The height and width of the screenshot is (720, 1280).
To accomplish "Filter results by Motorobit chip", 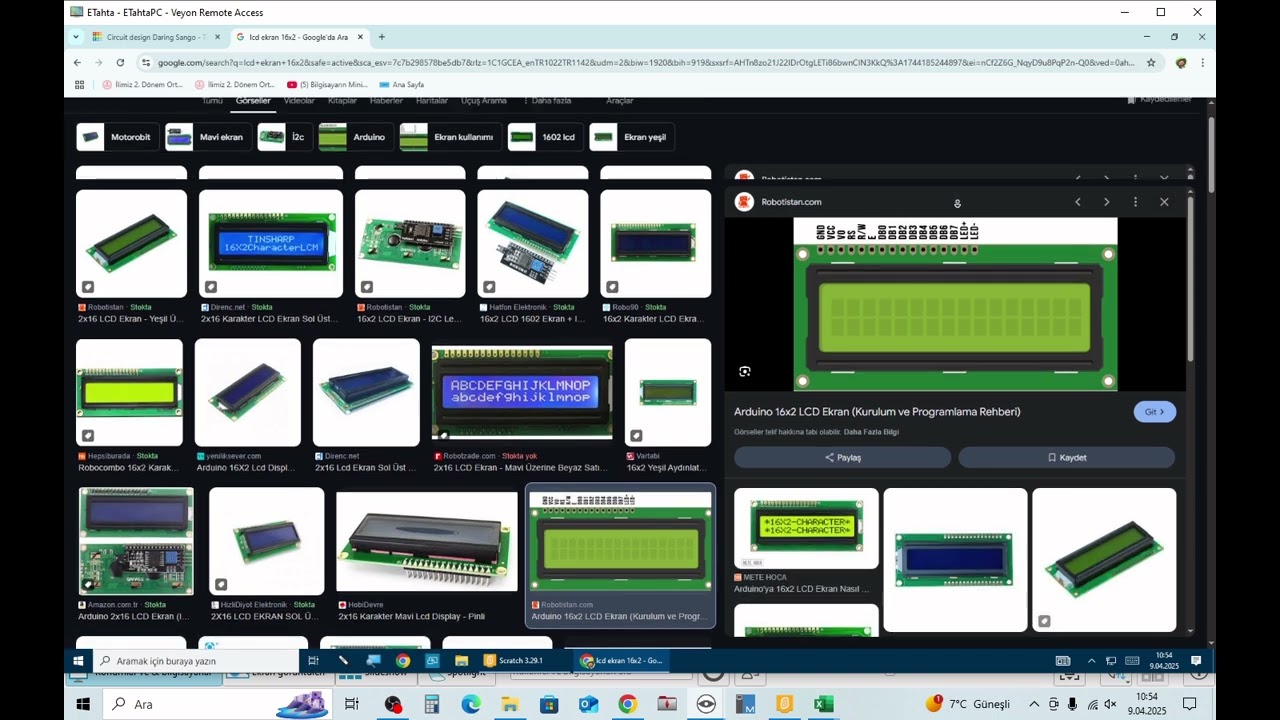I will coord(118,137).
